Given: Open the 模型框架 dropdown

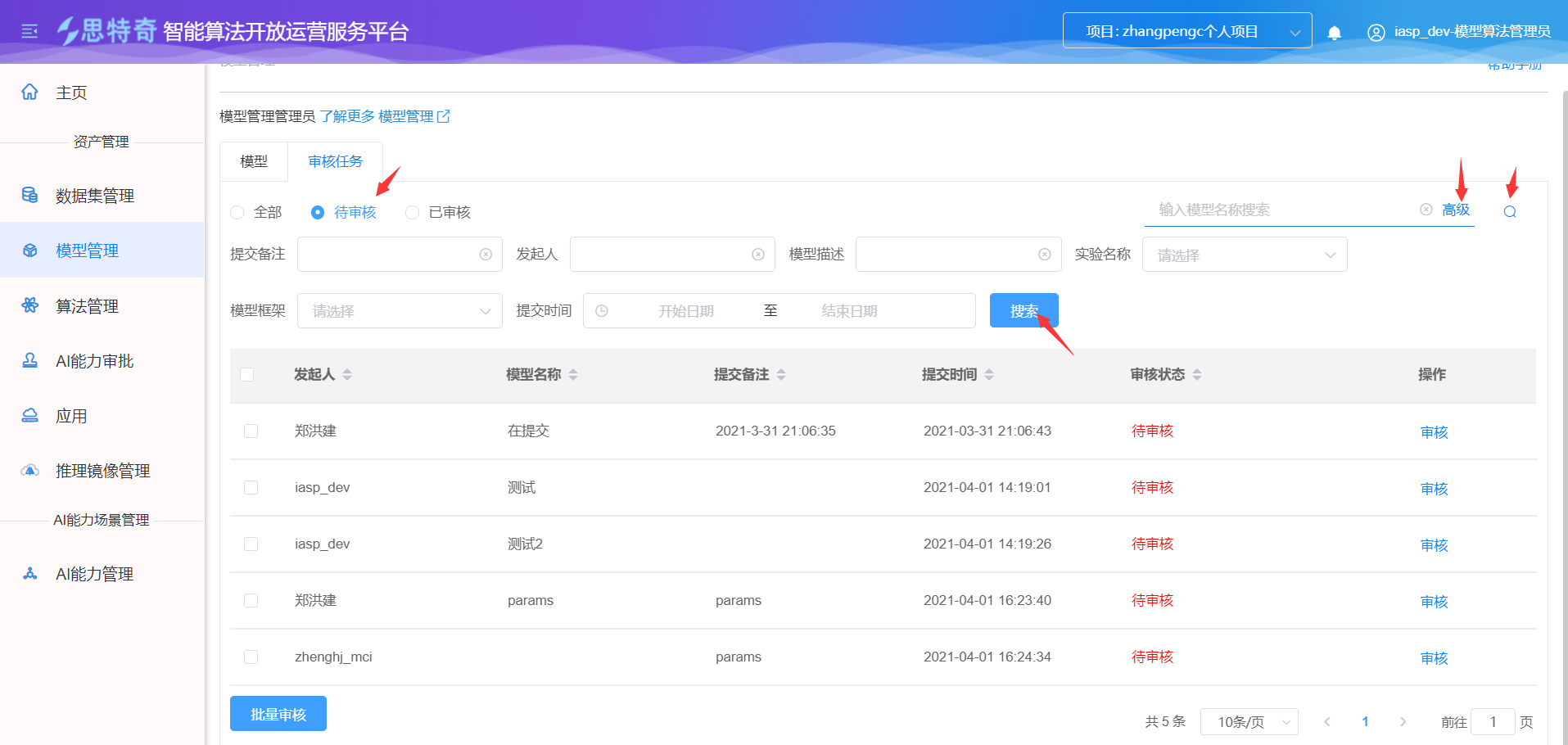Looking at the screenshot, I should [400, 311].
